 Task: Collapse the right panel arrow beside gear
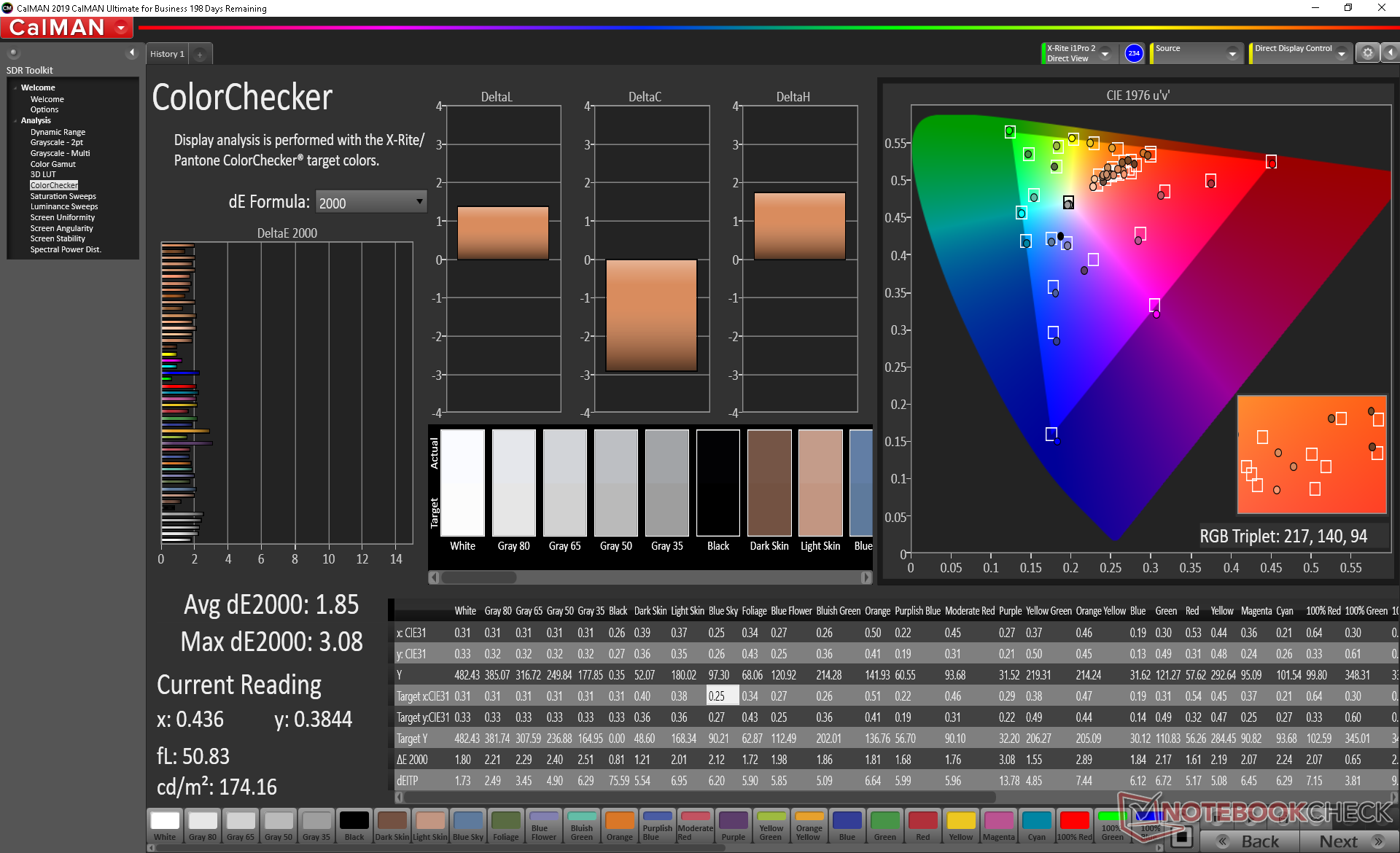[1390, 52]
